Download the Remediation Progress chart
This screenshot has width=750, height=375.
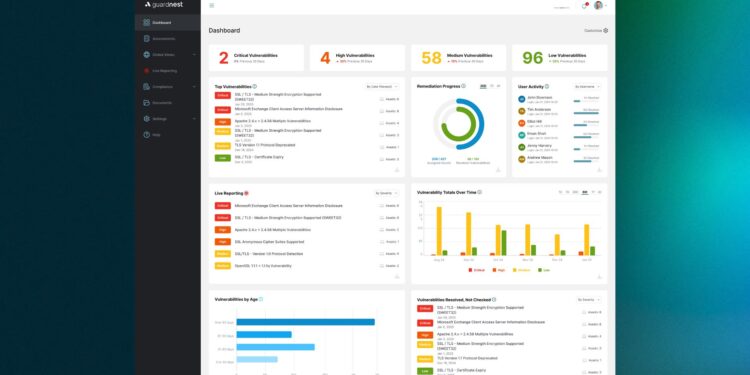498,170
